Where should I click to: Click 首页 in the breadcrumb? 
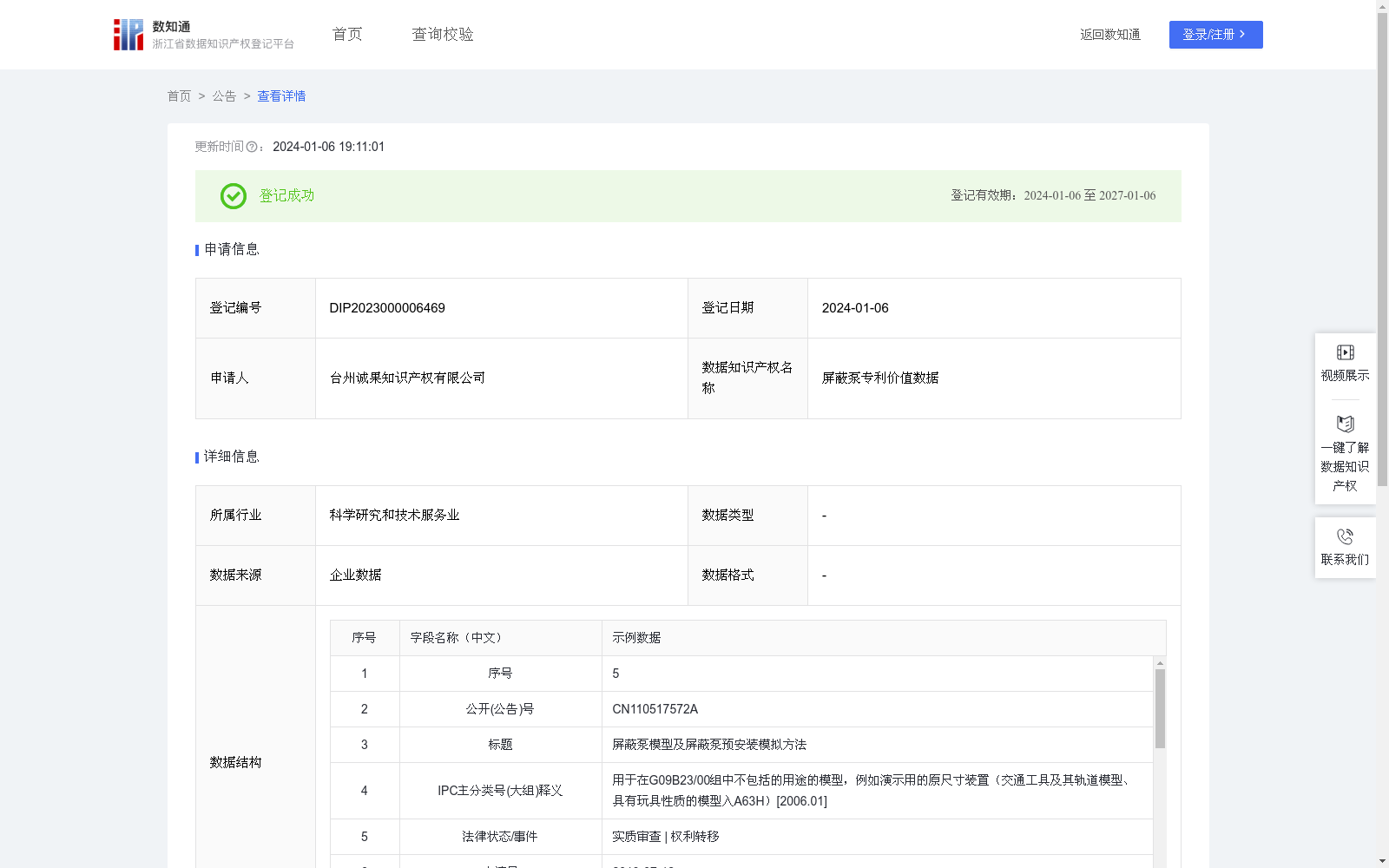[x=179, y=96]
